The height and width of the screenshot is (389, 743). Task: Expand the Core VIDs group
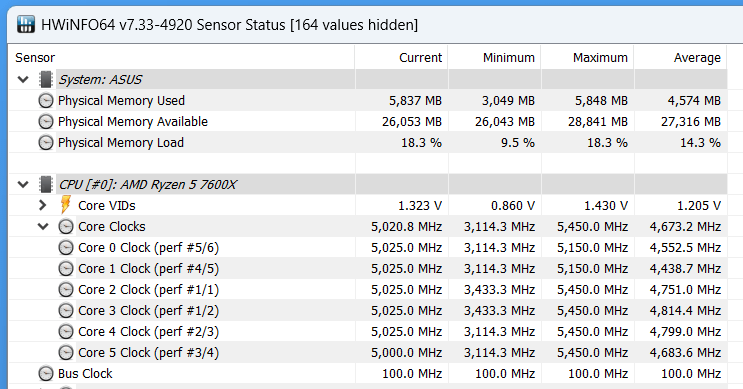(43, 205)
